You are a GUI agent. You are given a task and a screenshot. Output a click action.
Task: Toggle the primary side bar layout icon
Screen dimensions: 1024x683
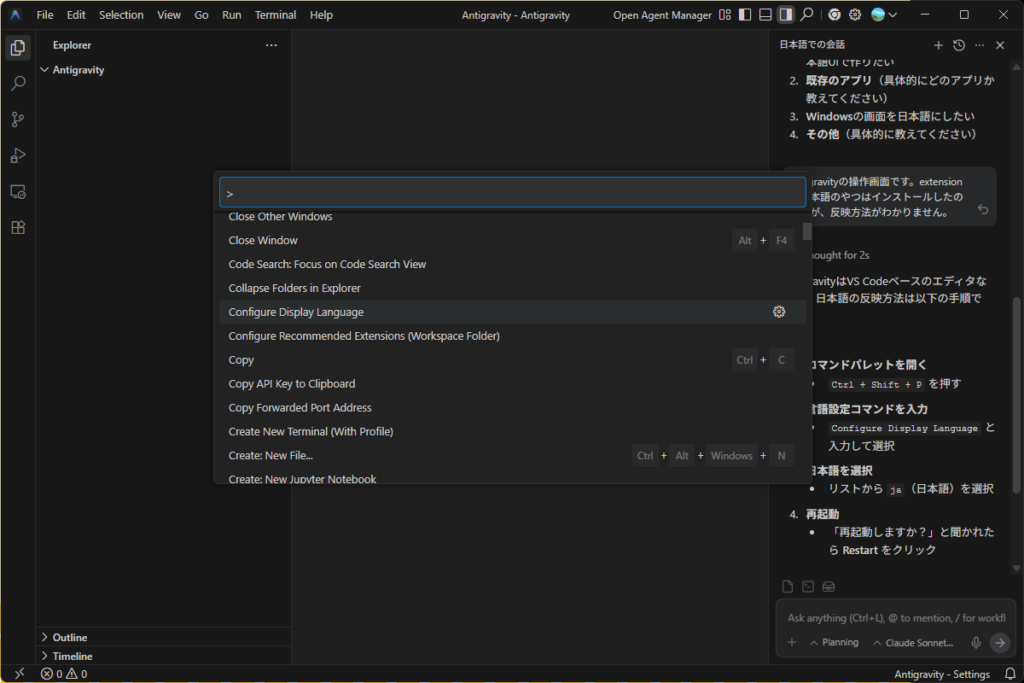pos(744,15)
